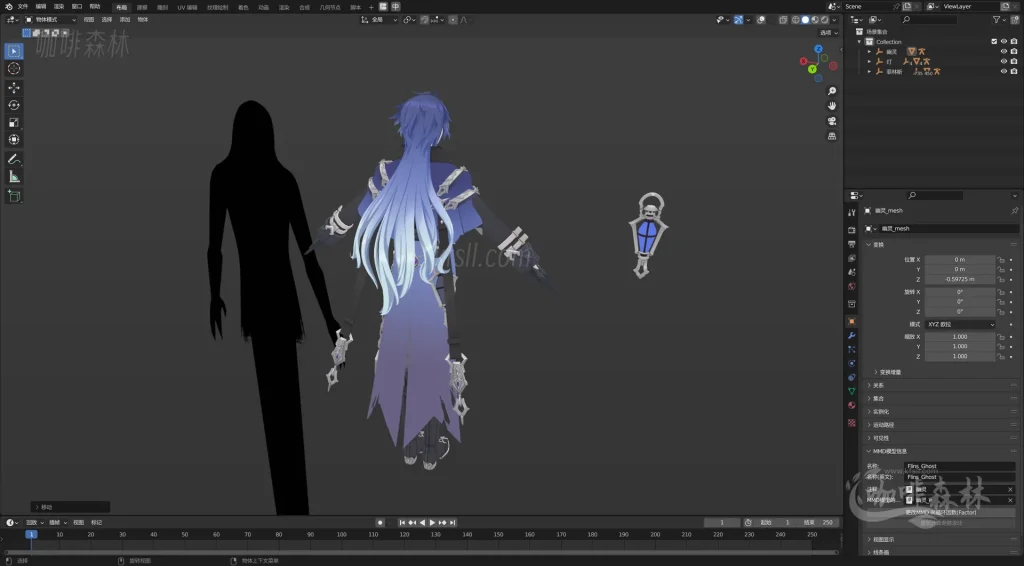Open the 文件 menu
Image resolution: width=1024 pixels, height=566 pixels.
(x=23, y=7)
